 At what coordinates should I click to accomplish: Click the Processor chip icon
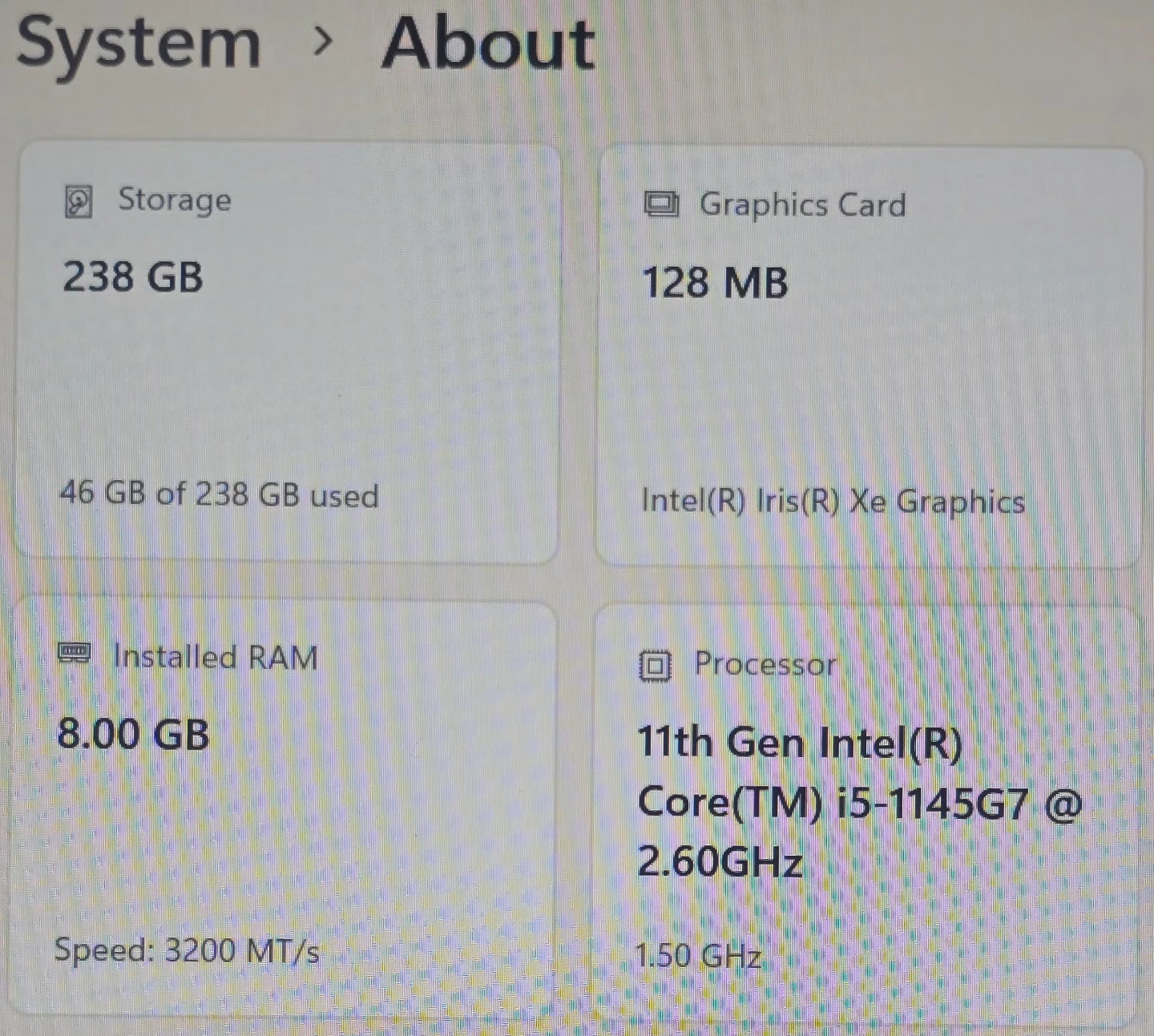[655, 665]
